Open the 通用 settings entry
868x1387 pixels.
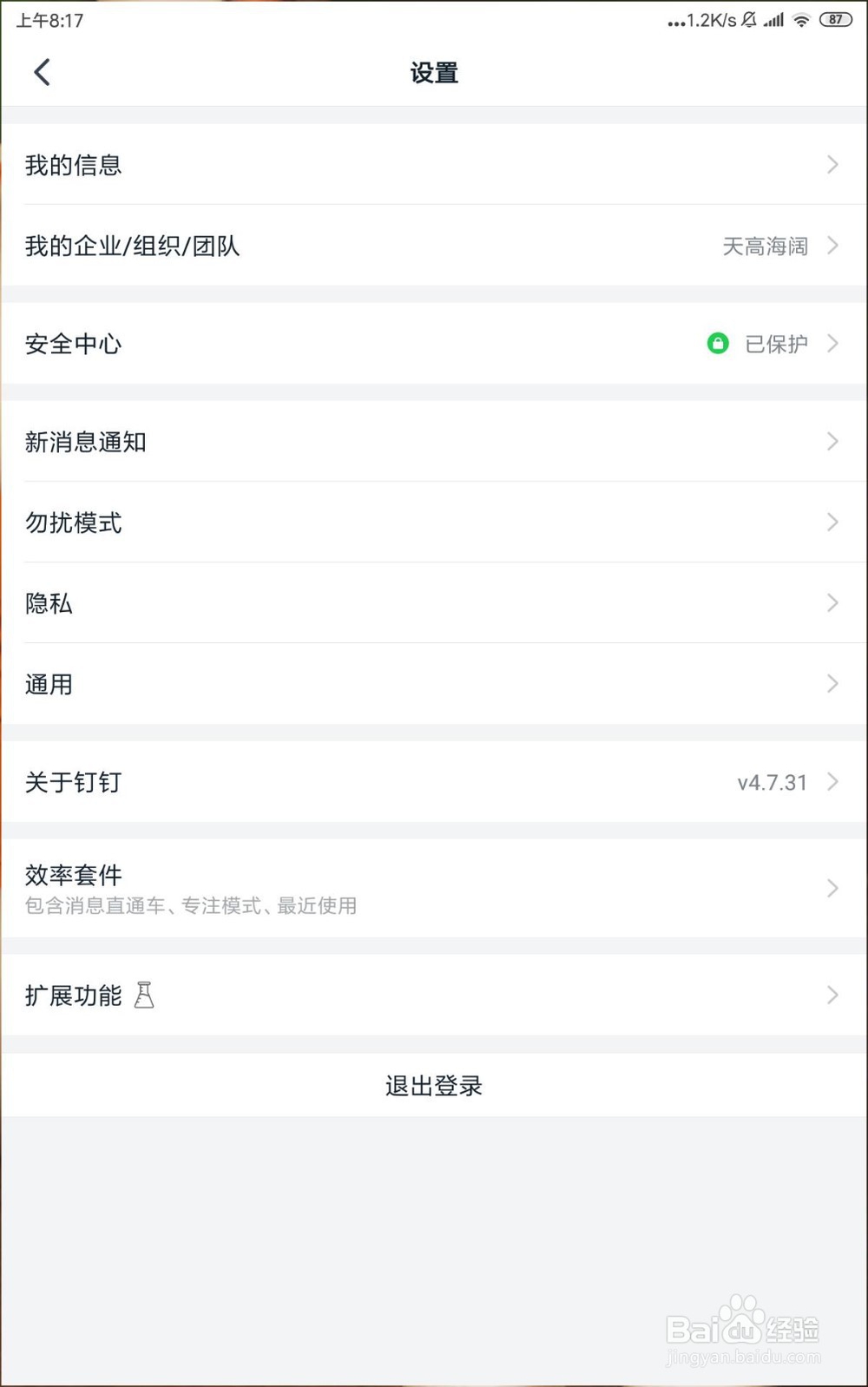(x=49, y=684)
